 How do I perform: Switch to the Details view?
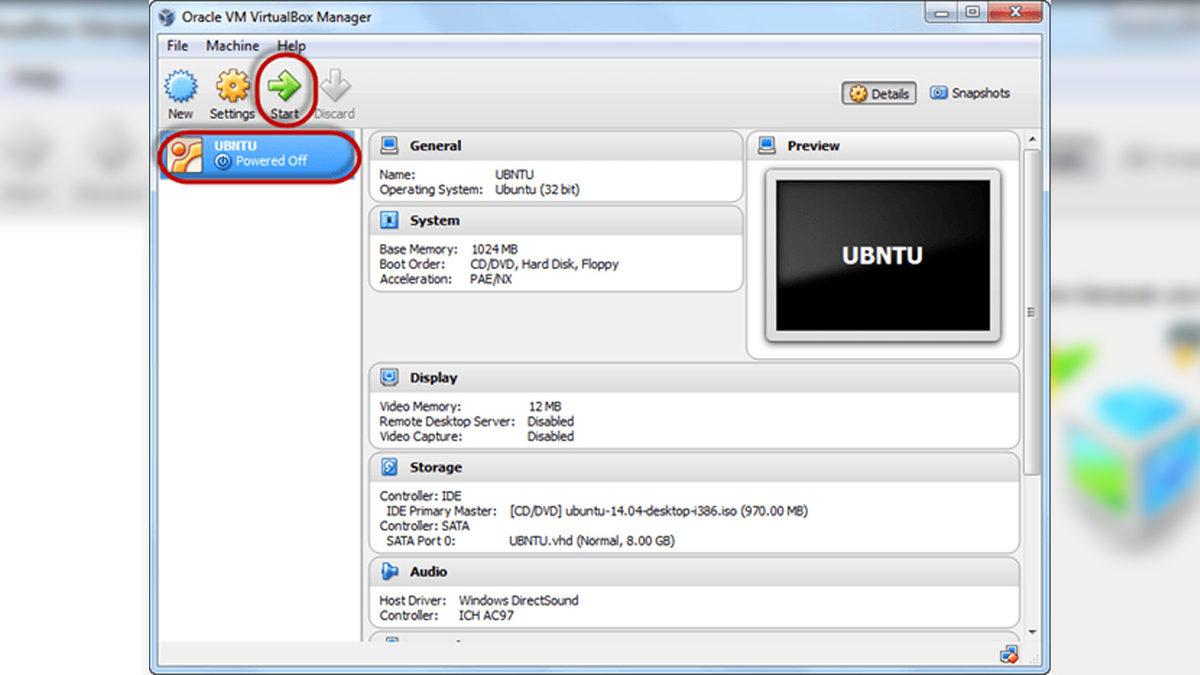(x=878, y=93)
